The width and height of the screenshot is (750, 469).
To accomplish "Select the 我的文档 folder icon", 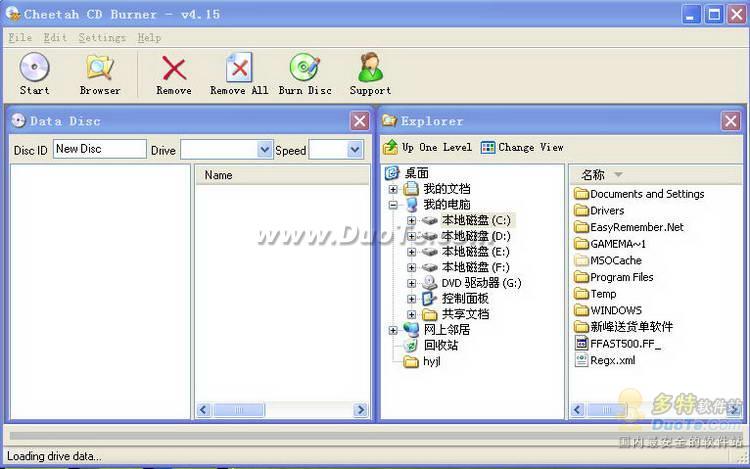I will pyautogui.click(x=411, y=189).
